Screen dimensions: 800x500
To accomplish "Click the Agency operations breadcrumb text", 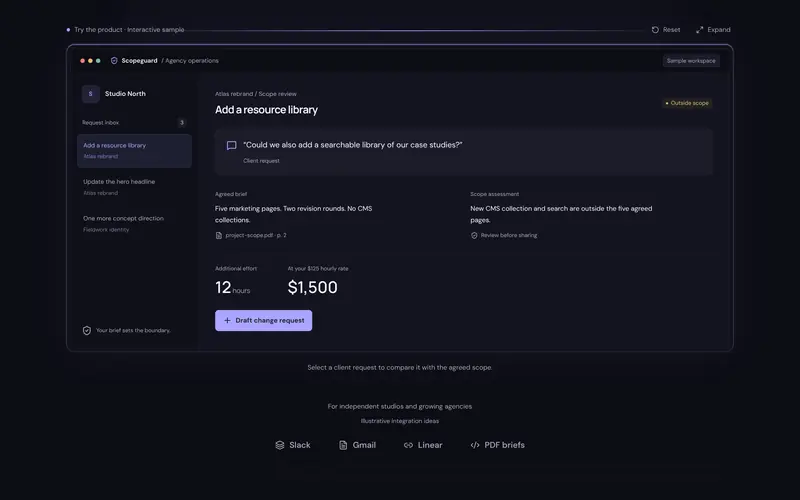I will 190,61.
